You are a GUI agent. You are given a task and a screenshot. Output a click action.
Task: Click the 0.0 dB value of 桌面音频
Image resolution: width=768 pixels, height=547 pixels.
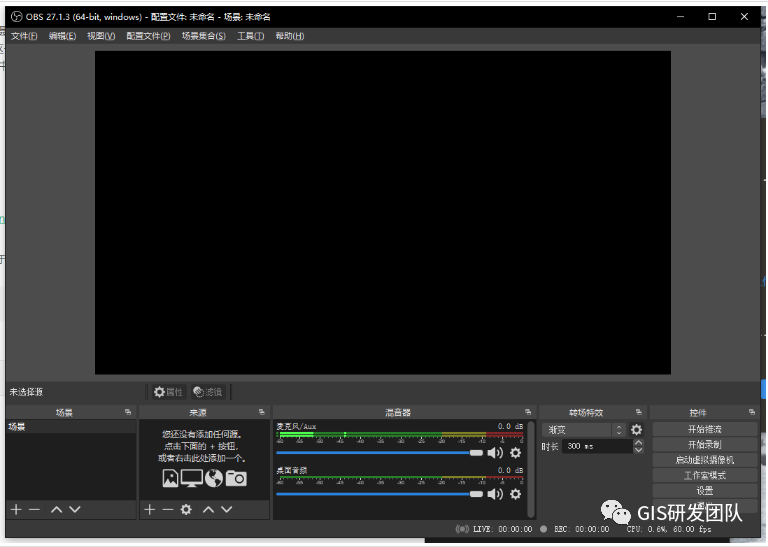click(x=510, y=470)
